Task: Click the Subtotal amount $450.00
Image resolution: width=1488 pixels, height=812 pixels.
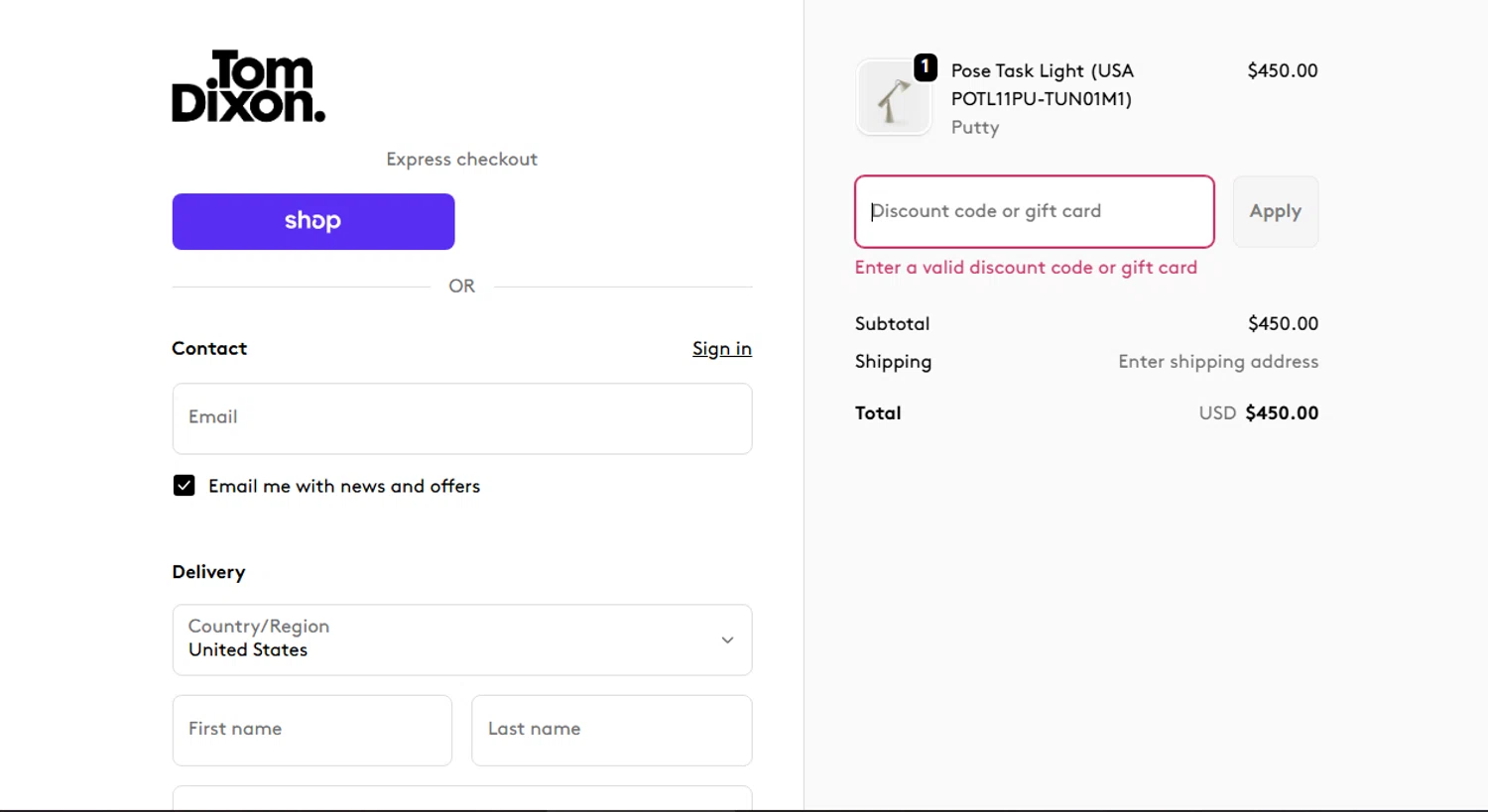Action: click(1284, 323)
